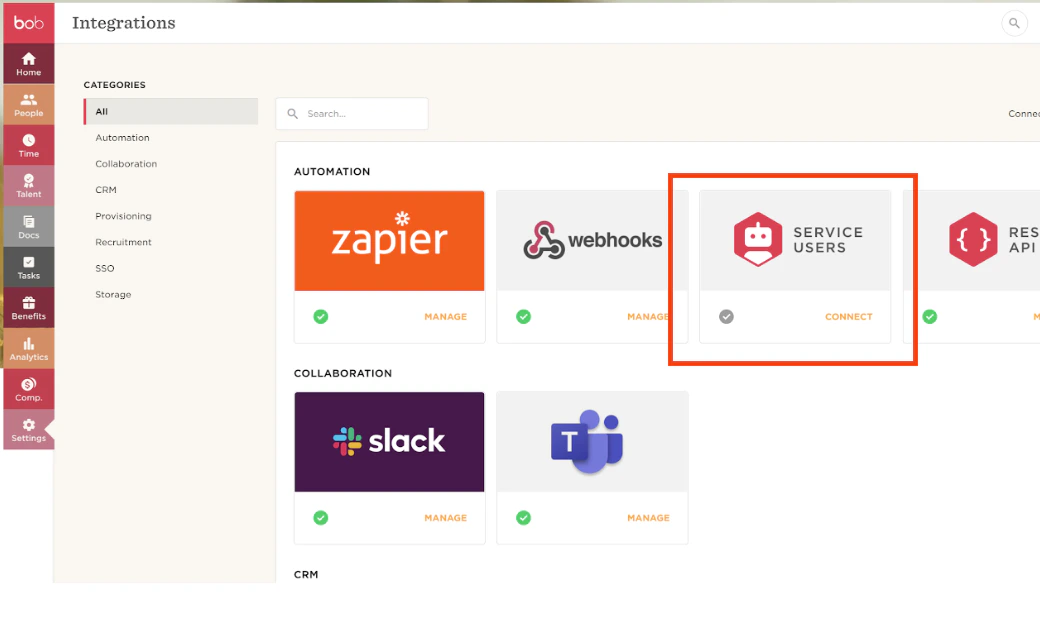The width and height of the screenshot is (1040, 618).
Task: Select the Provisioning category
Action: coord(123,216)
